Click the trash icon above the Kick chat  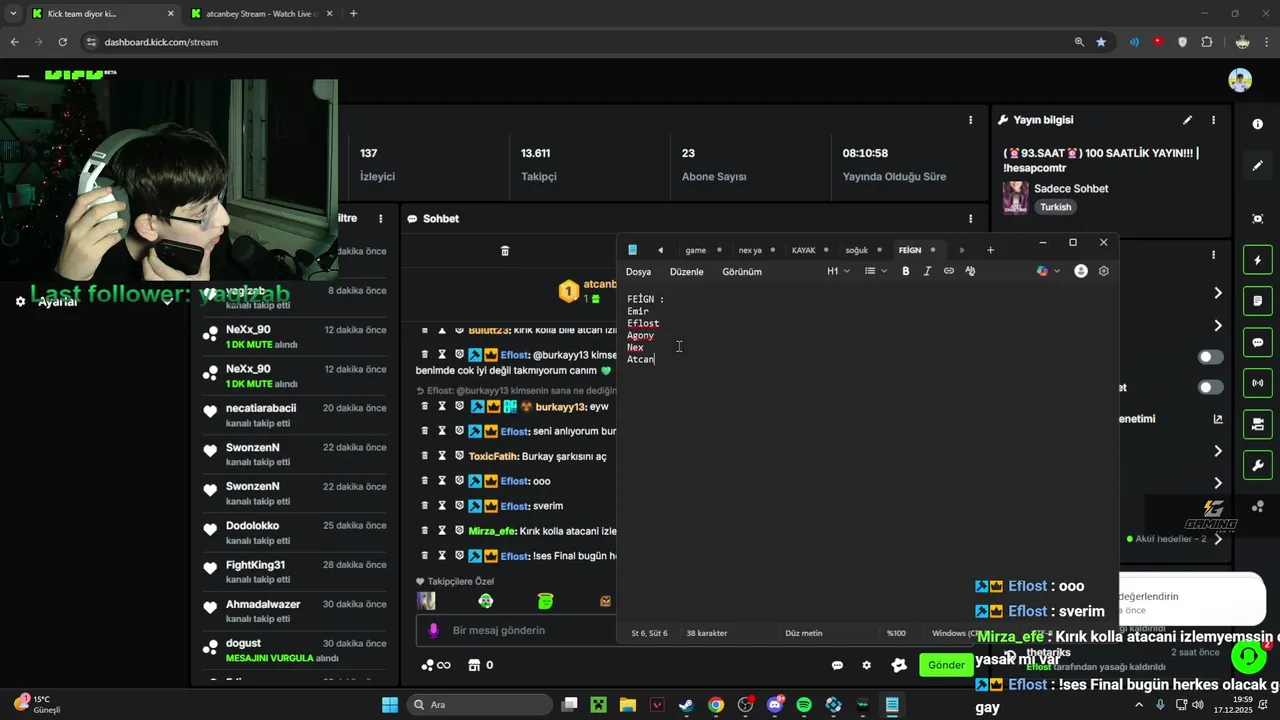pos(505,251)
